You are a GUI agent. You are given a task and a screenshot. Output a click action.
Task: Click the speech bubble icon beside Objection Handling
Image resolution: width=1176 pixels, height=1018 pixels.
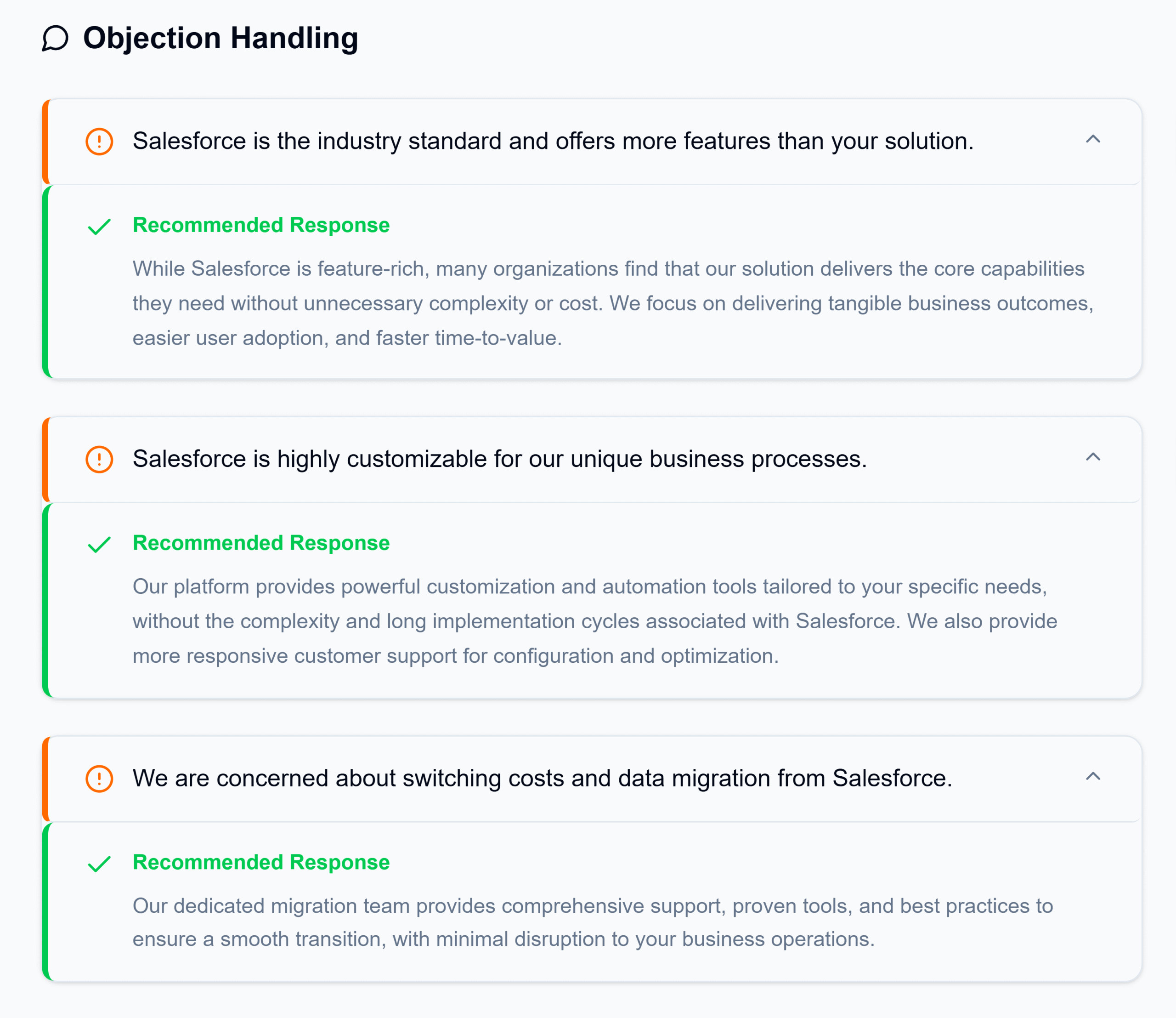(55, 39)
